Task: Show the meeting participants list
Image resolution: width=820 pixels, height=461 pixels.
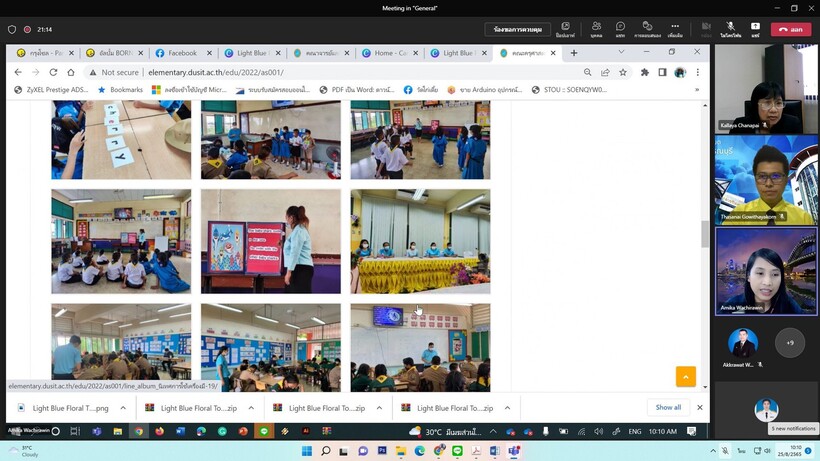Action: tap(596, 27)
